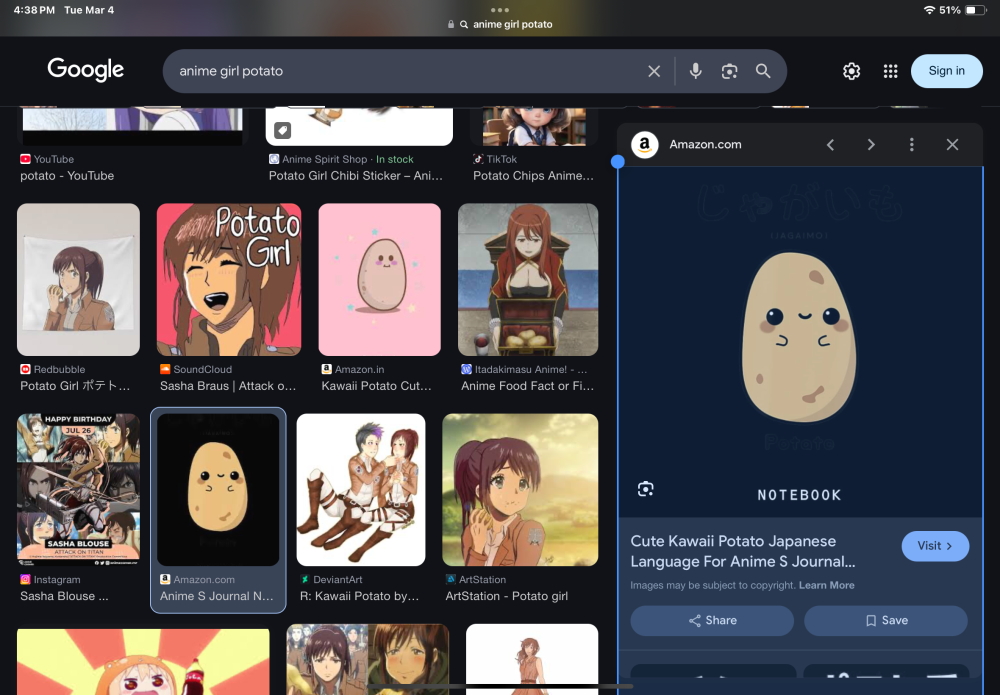This screenshot has height=695, width=1000.
Task: Click the 'Sasha Braus | Attack o…' caption
Action: click(228, 386)
